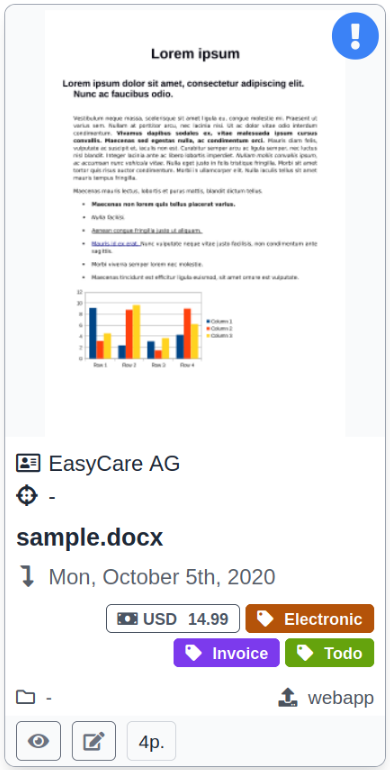Click the money bill icon in the USD badge
This screenshot has height=770, width=390.
point(127,619)
